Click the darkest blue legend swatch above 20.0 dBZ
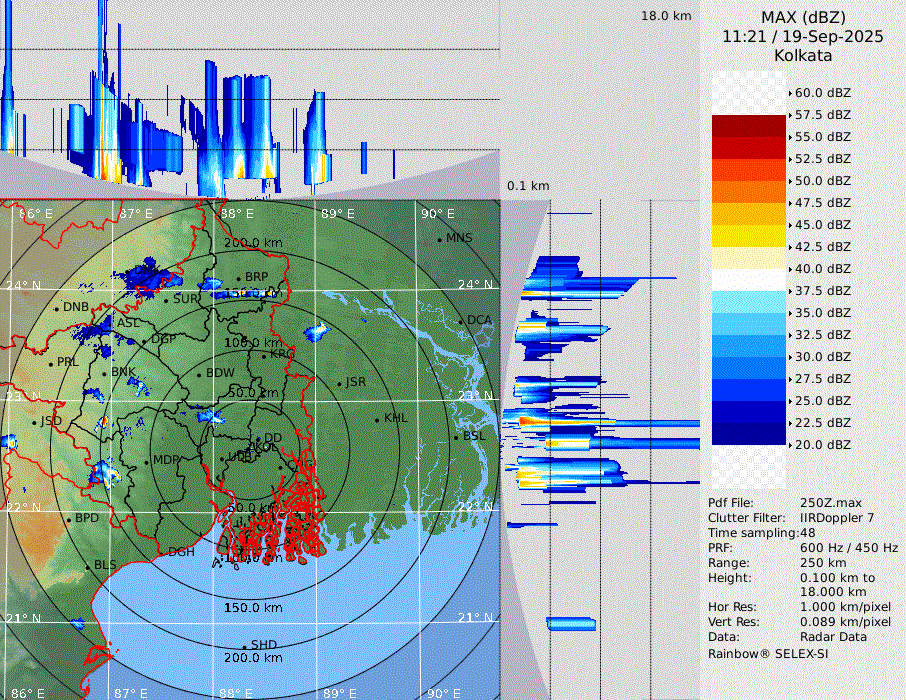 click(x=749, y=434)
